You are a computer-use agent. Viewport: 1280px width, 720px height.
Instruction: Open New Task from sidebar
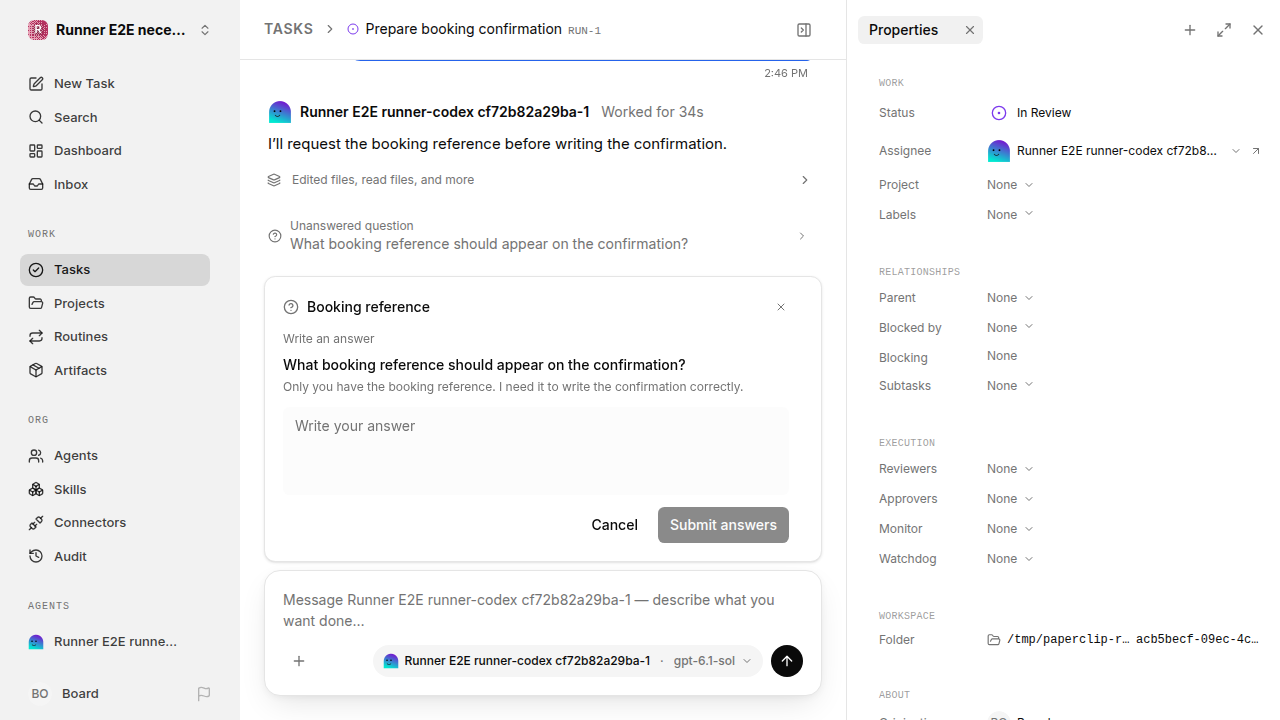115,84
